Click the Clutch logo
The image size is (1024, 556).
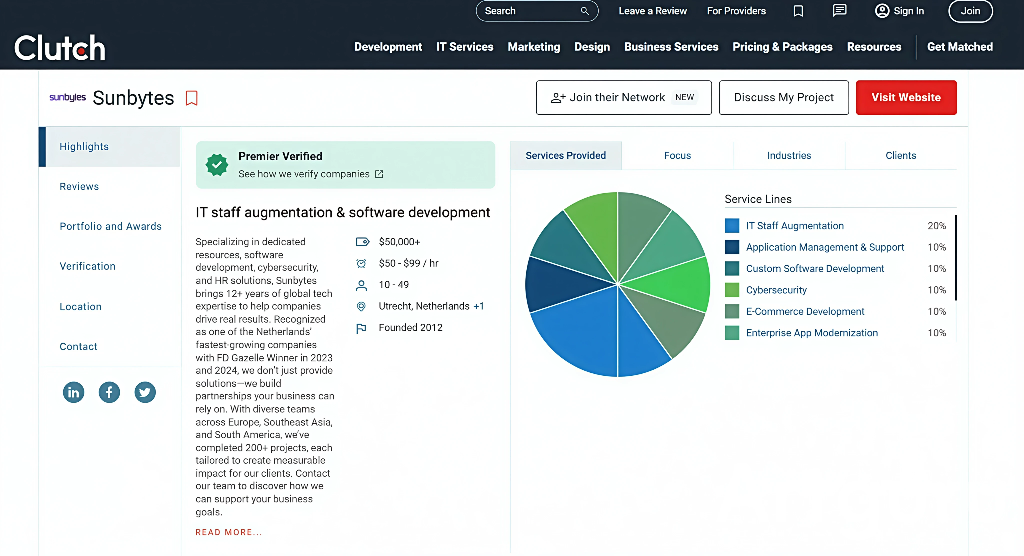click(x=60, y=47)
